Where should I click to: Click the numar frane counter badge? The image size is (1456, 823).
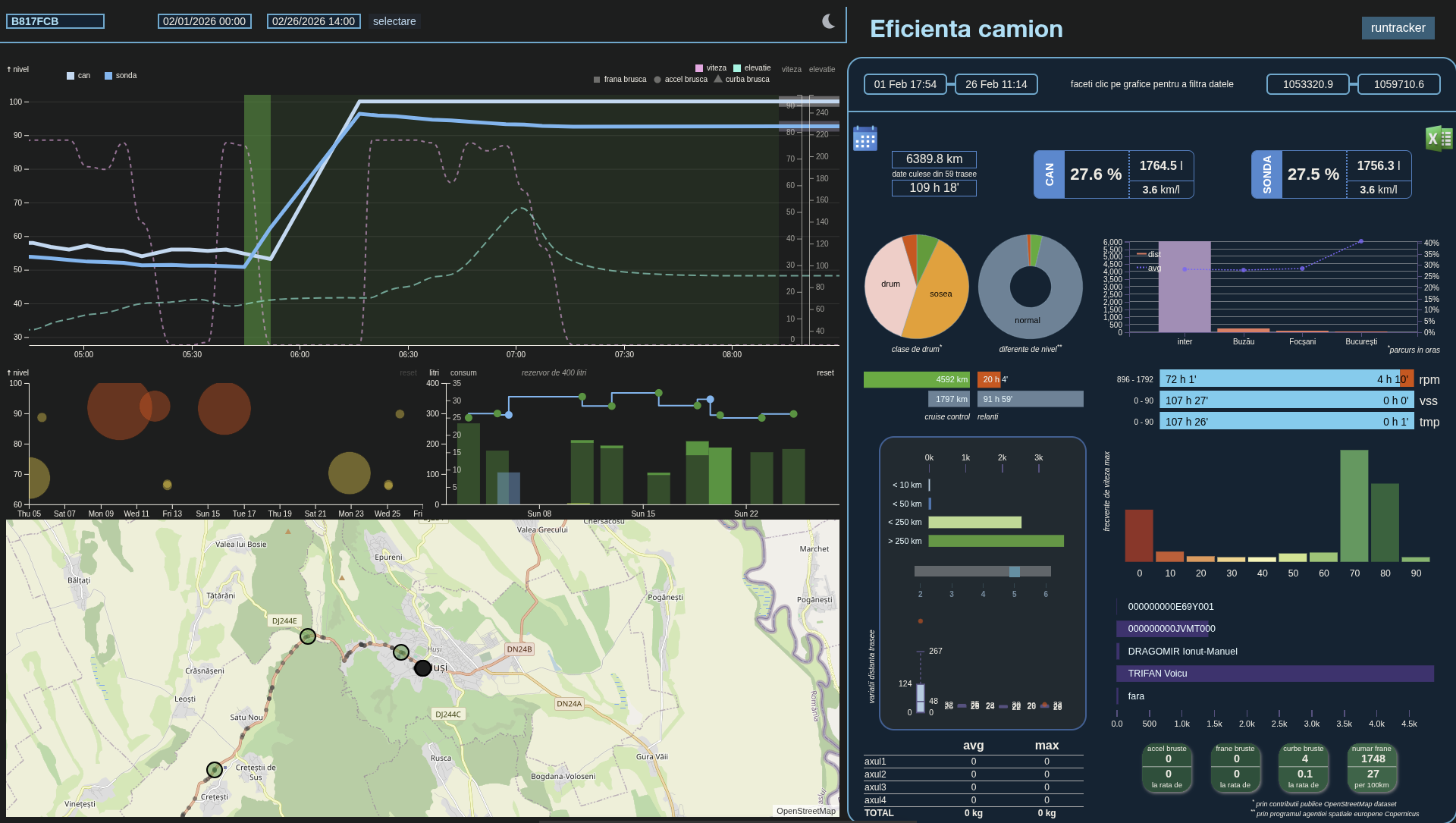1372,768
